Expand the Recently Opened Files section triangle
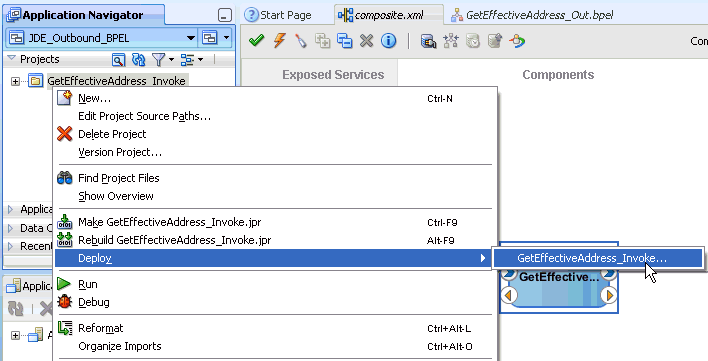 click(11, 246)
